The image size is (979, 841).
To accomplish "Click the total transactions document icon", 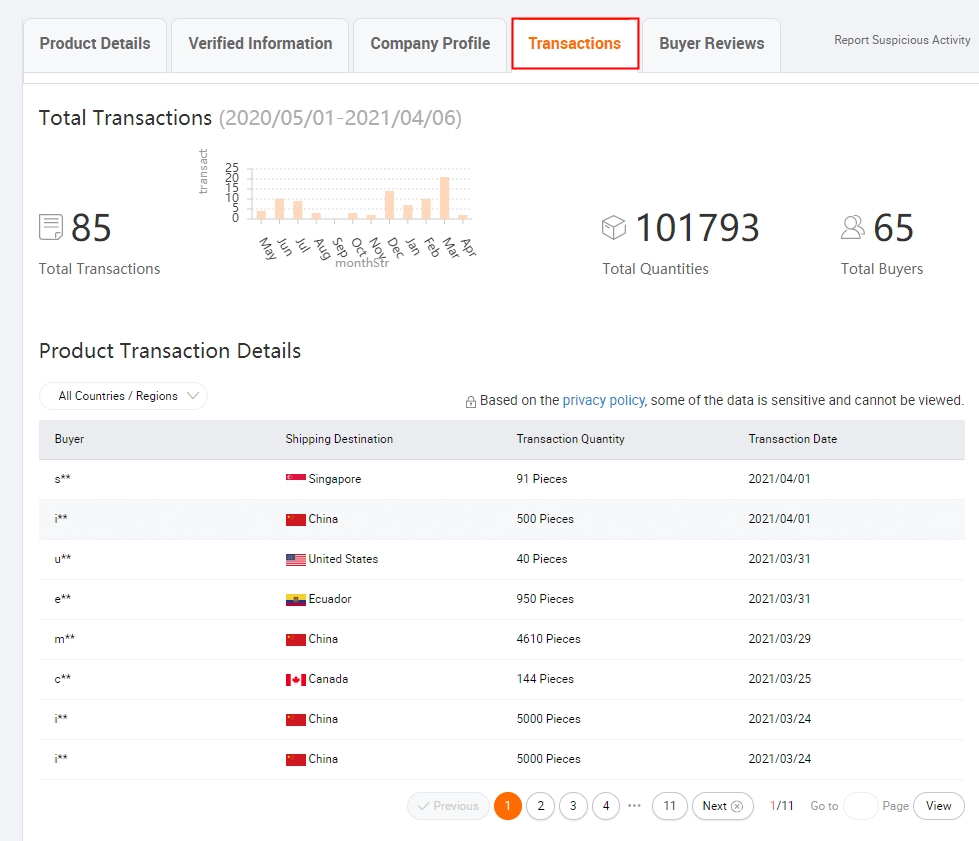I will click(x=51, y=227).
